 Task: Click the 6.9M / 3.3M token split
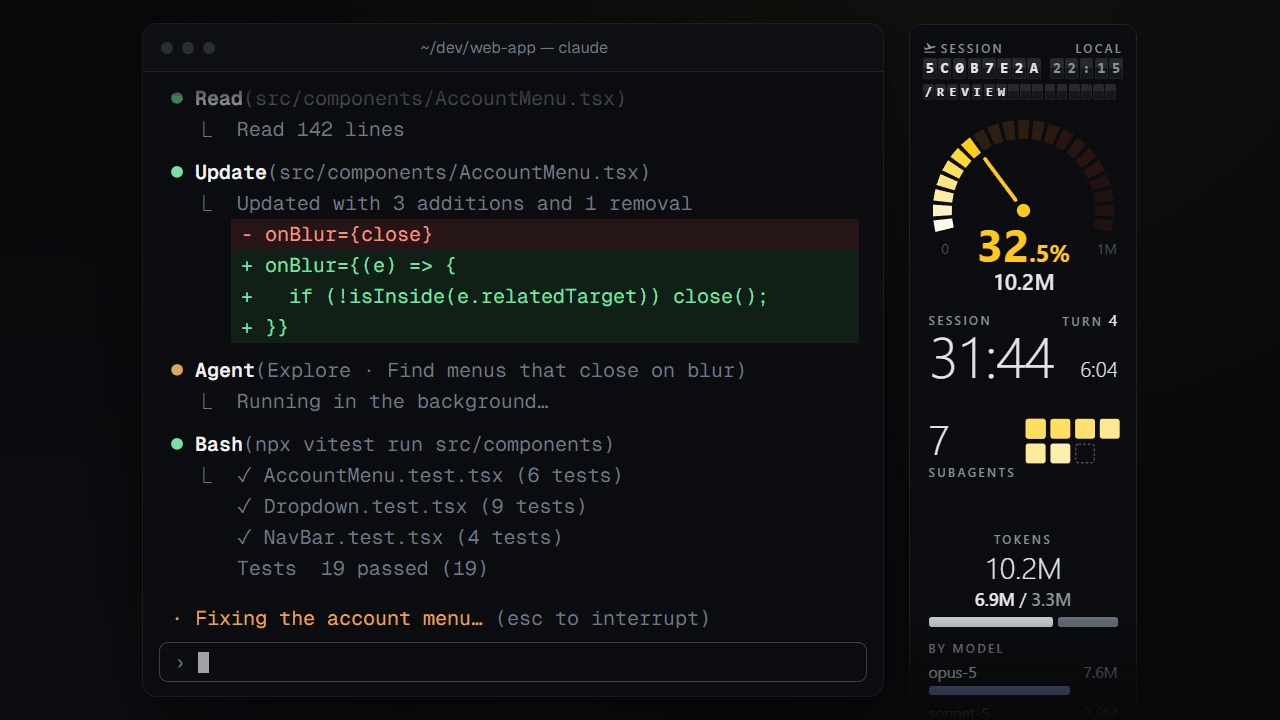pos(1023,600)
